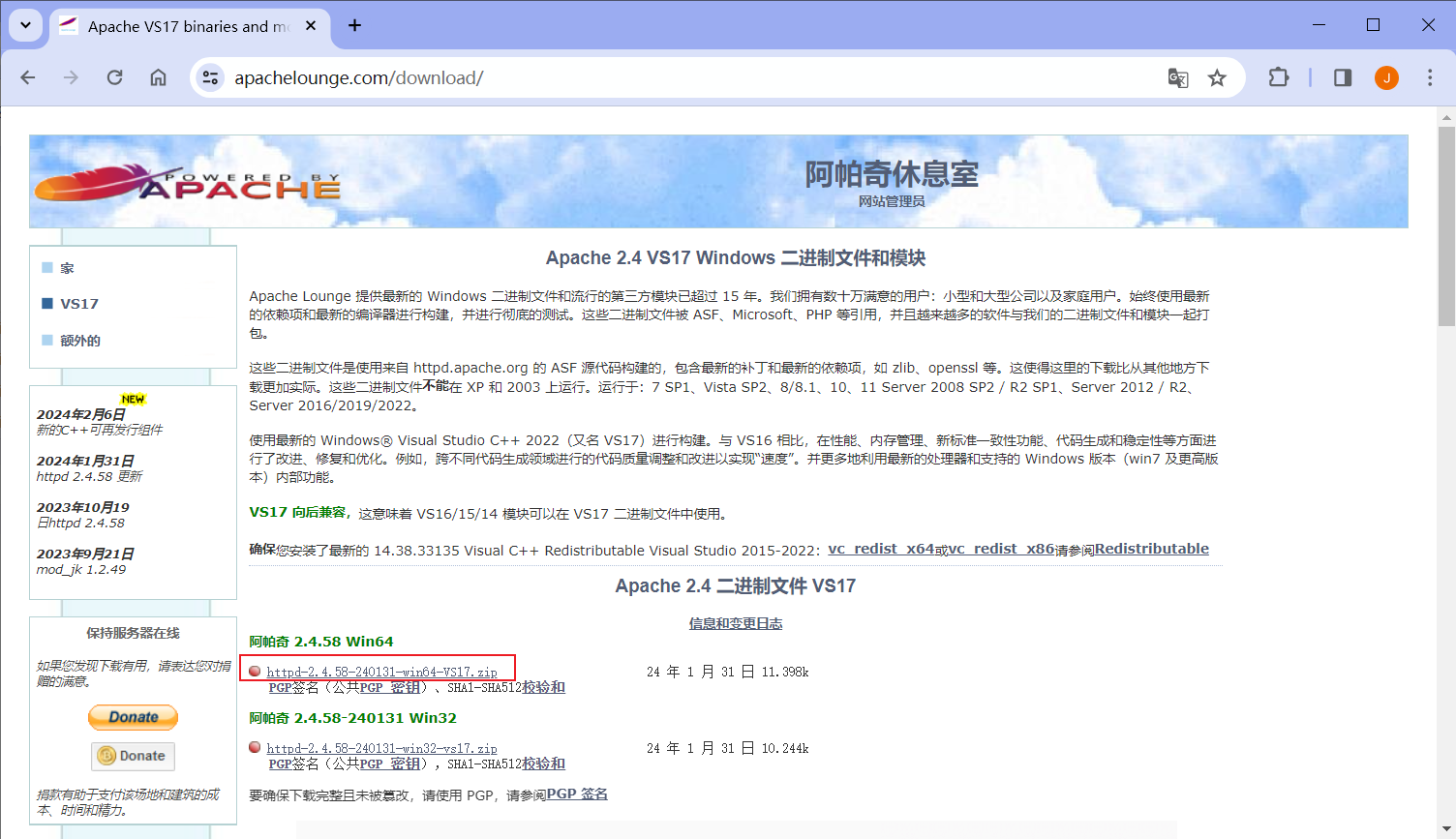Click the 网站管理员 link
The height and width of the screenshot is (839, 1456).
892,201
